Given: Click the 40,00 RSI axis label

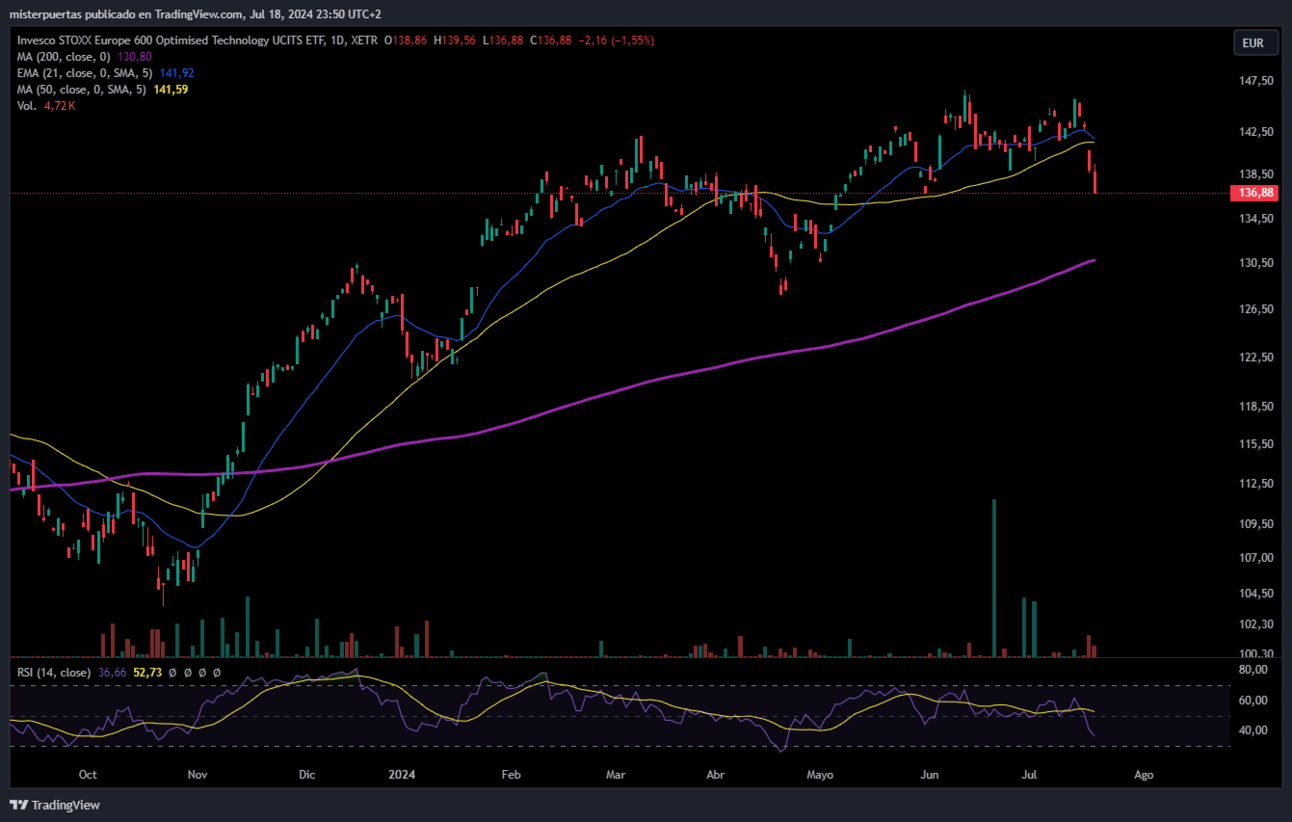Looking at the screenshot, I should click(1251, 731).
